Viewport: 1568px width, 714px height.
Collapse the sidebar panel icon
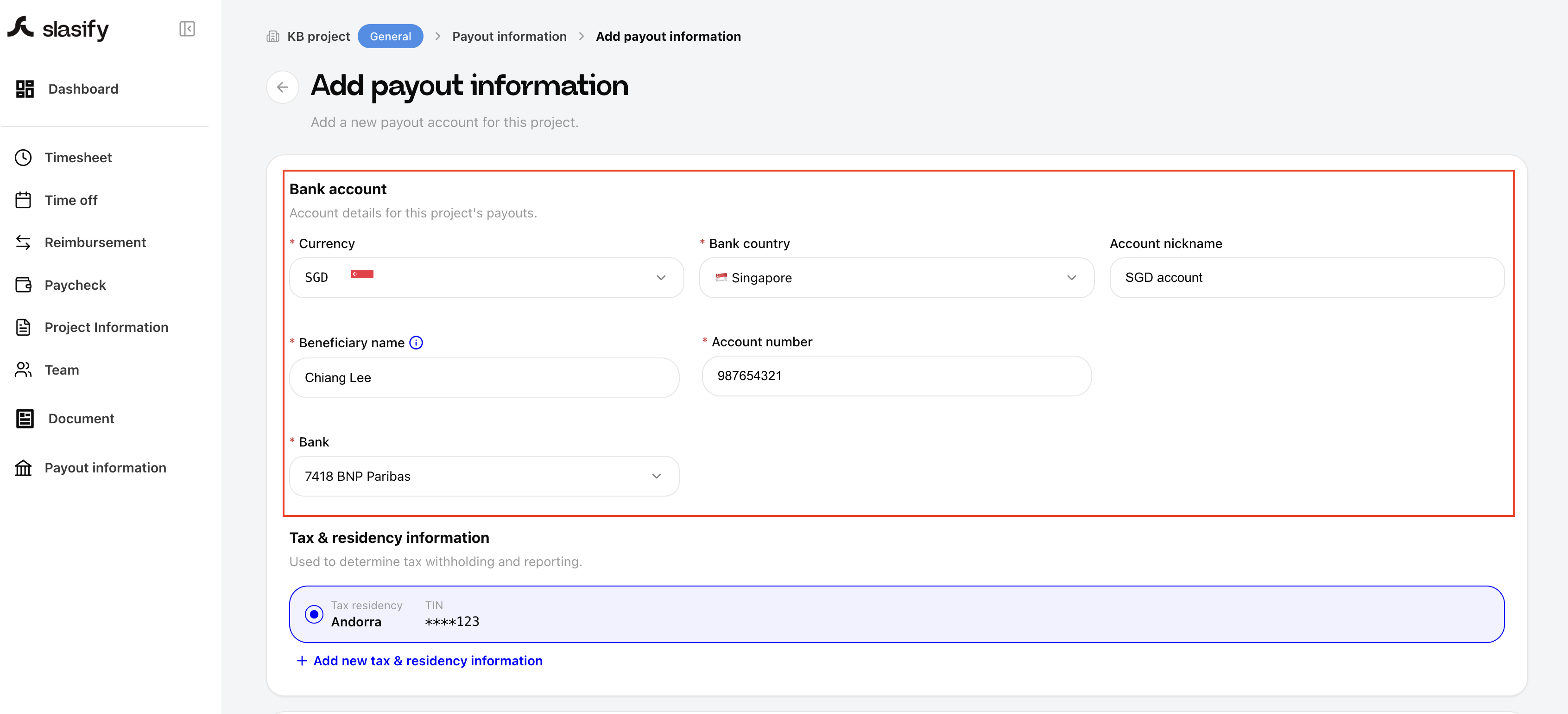point(187,29)
